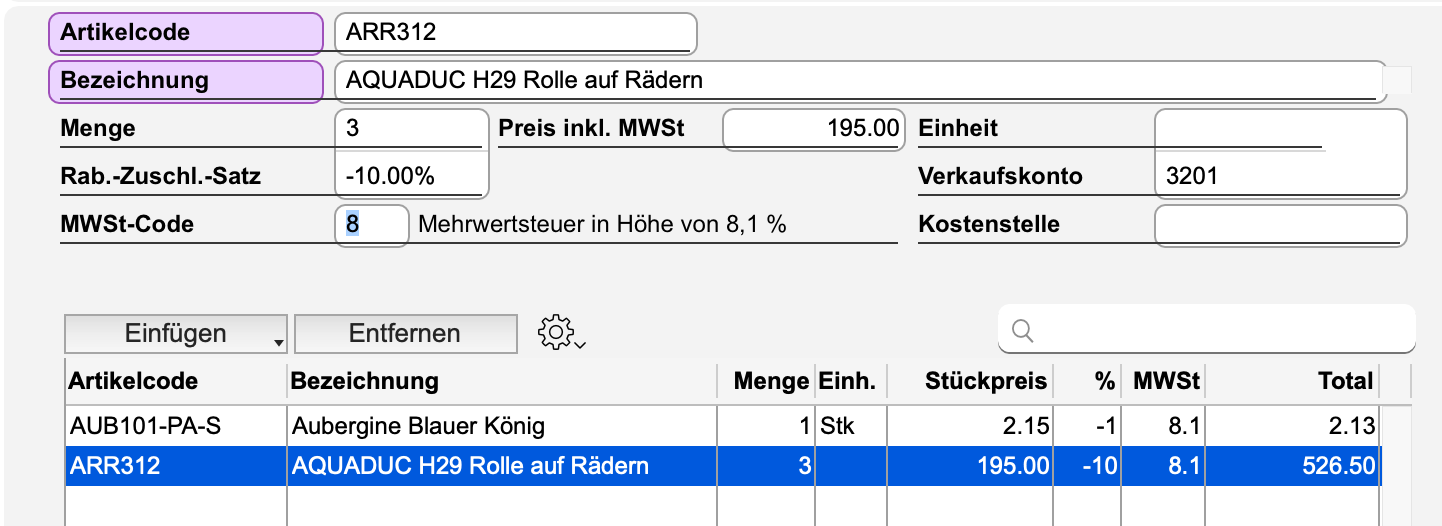Click the empty Kostenstelle field

(x=1278, y=224)
